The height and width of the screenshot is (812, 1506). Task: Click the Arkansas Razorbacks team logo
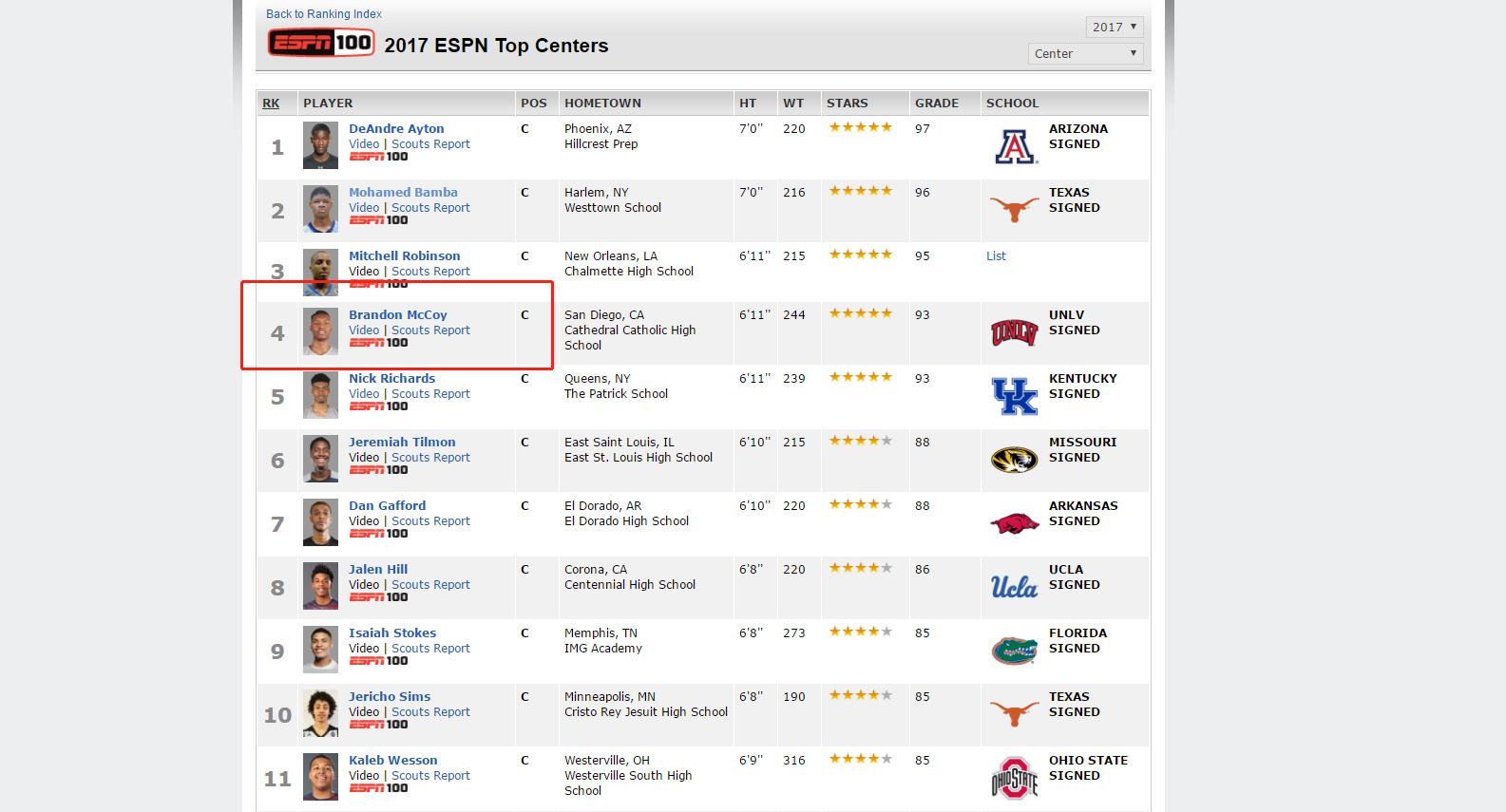pos(1014,523)
